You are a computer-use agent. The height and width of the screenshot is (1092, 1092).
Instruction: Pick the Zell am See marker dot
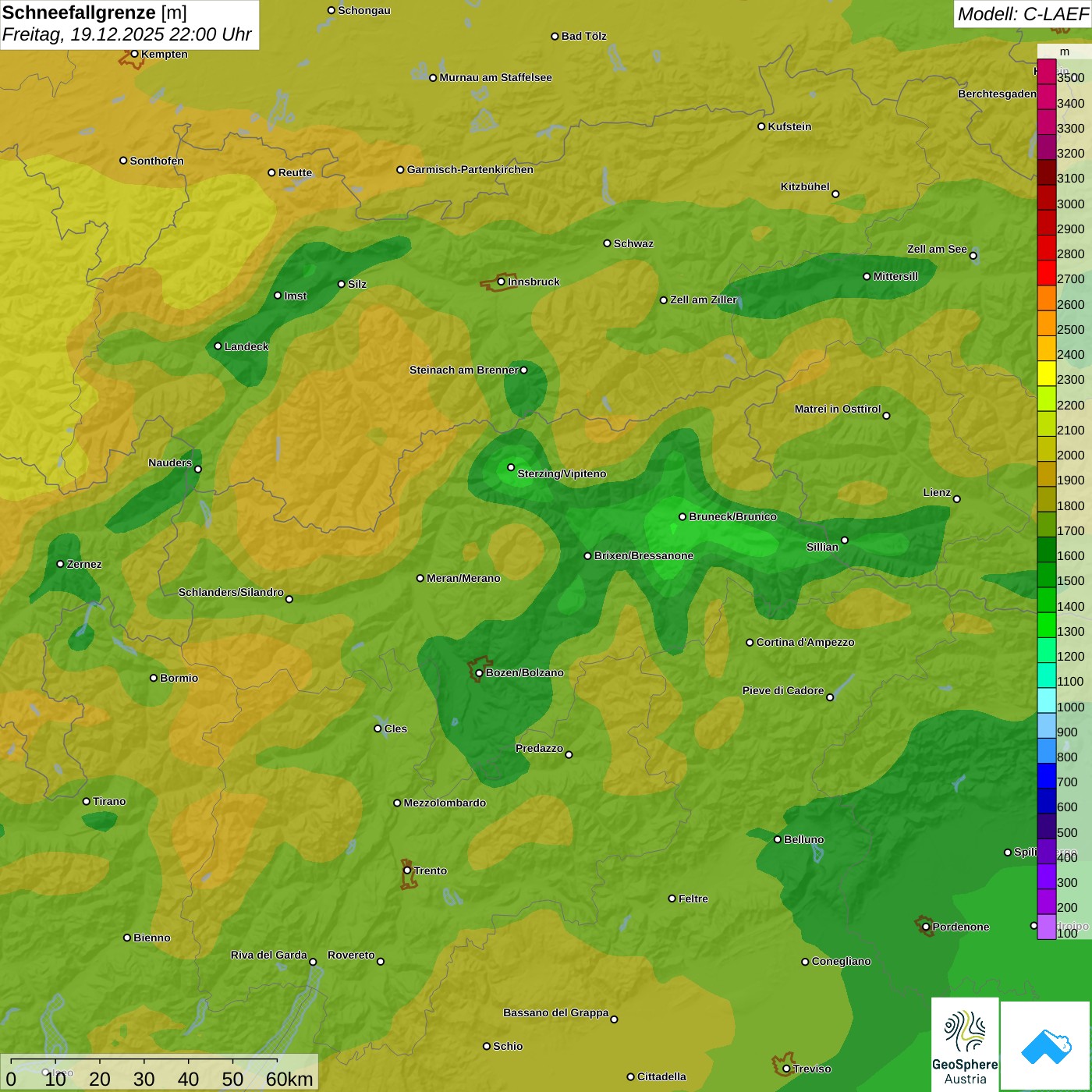click(x=973, y=256)
